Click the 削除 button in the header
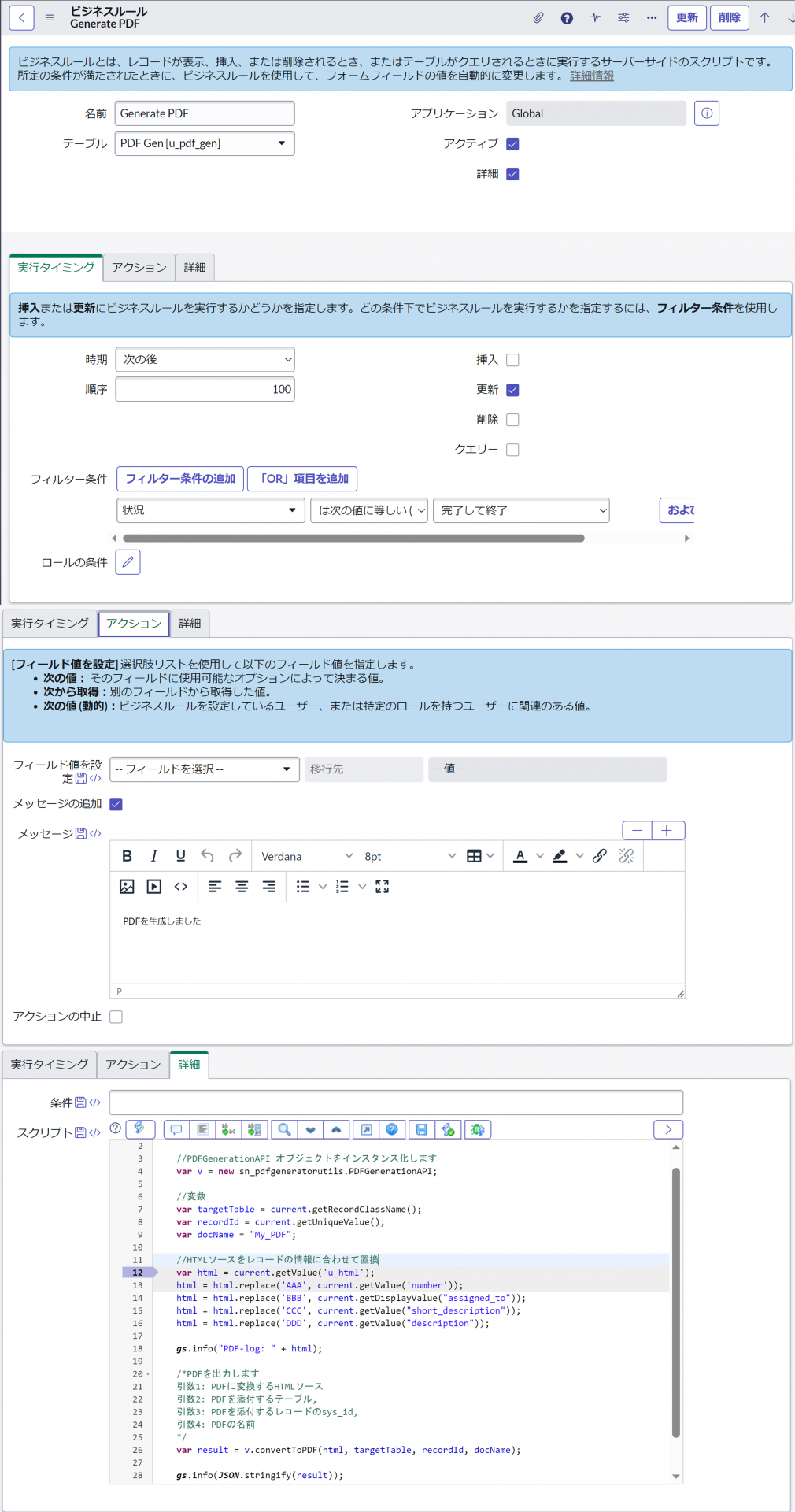795x1512 pixels. [x=730, y=17]
